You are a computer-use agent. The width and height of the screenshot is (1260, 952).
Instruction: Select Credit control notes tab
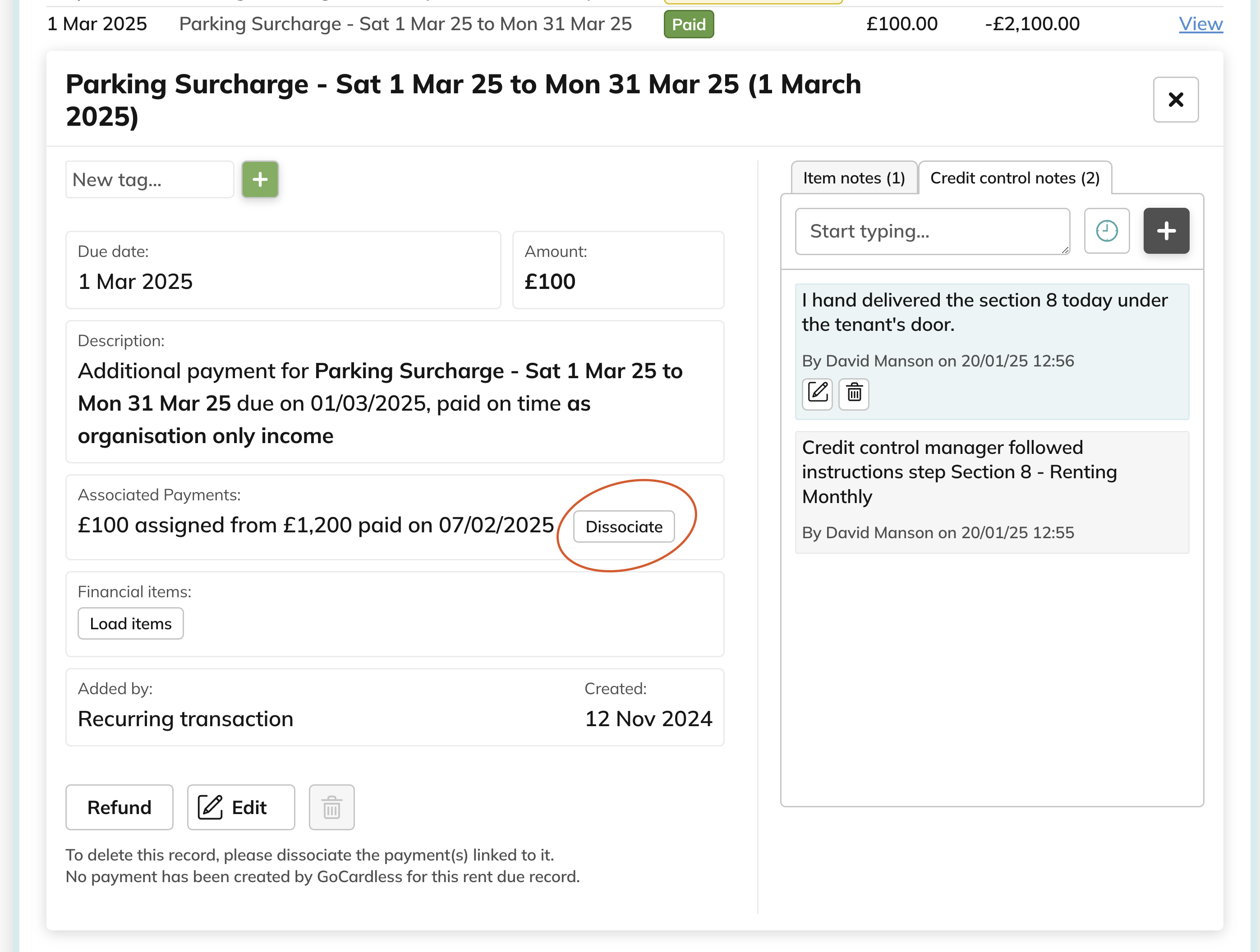coord(1014,178)
